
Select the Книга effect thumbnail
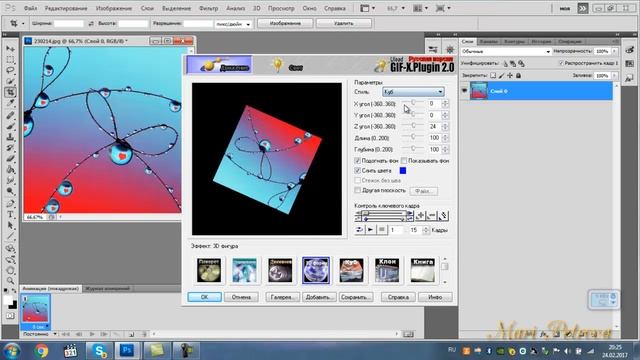pyautogui.click(x=422, y=270)
